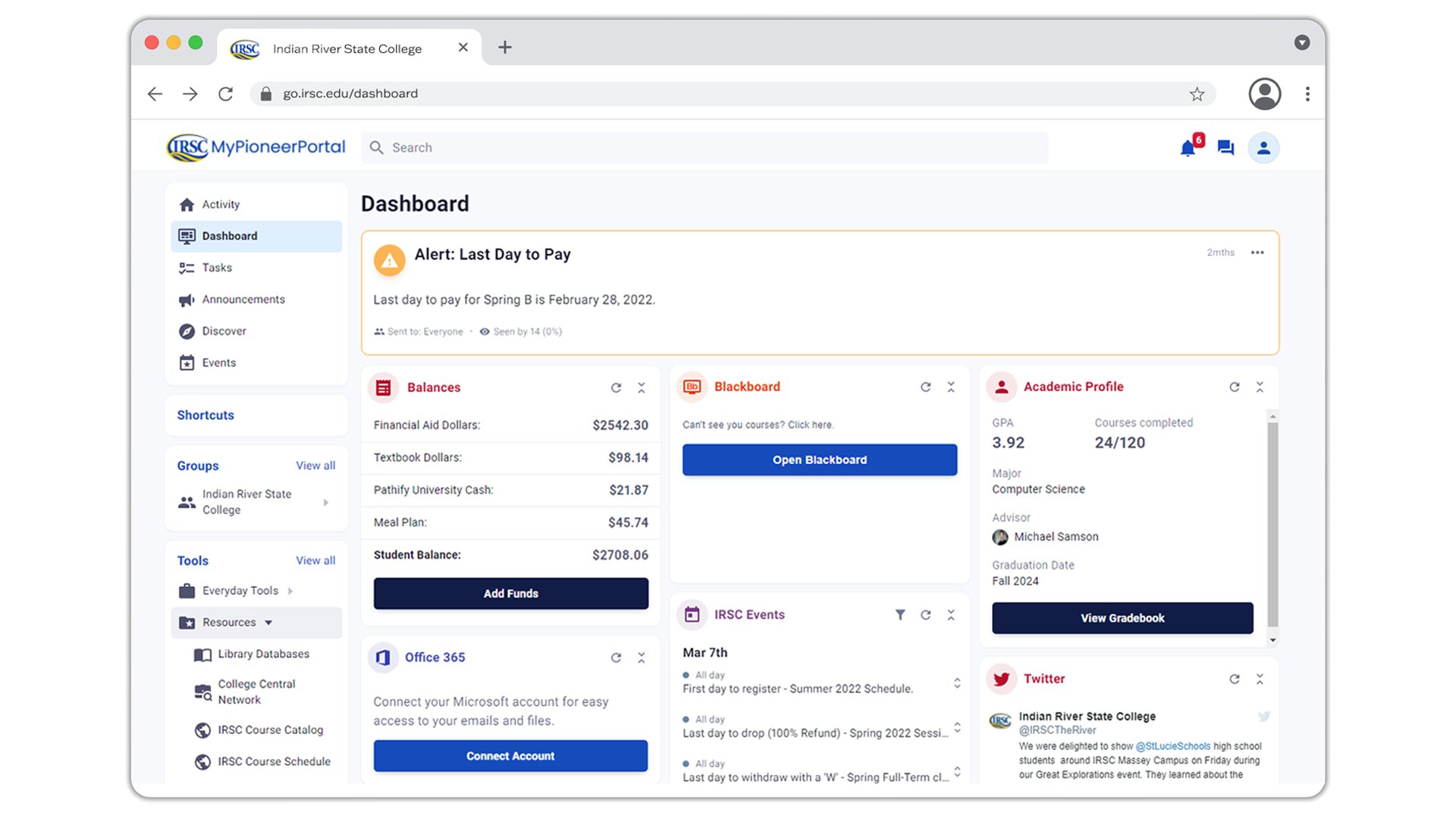Expand the last day to drop event
The image size is (1456, 819).
click(957, 727)
